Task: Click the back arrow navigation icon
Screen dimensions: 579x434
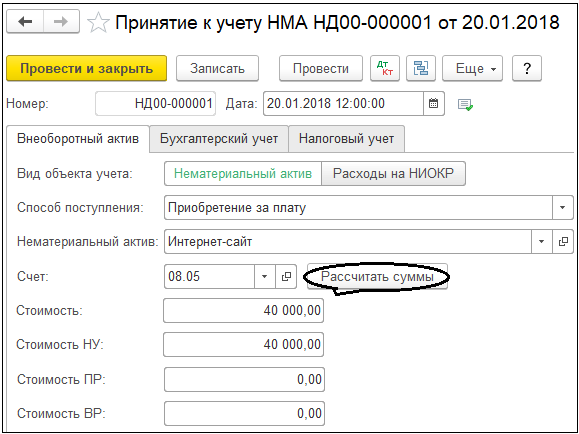Action: [x=25, y=22]
